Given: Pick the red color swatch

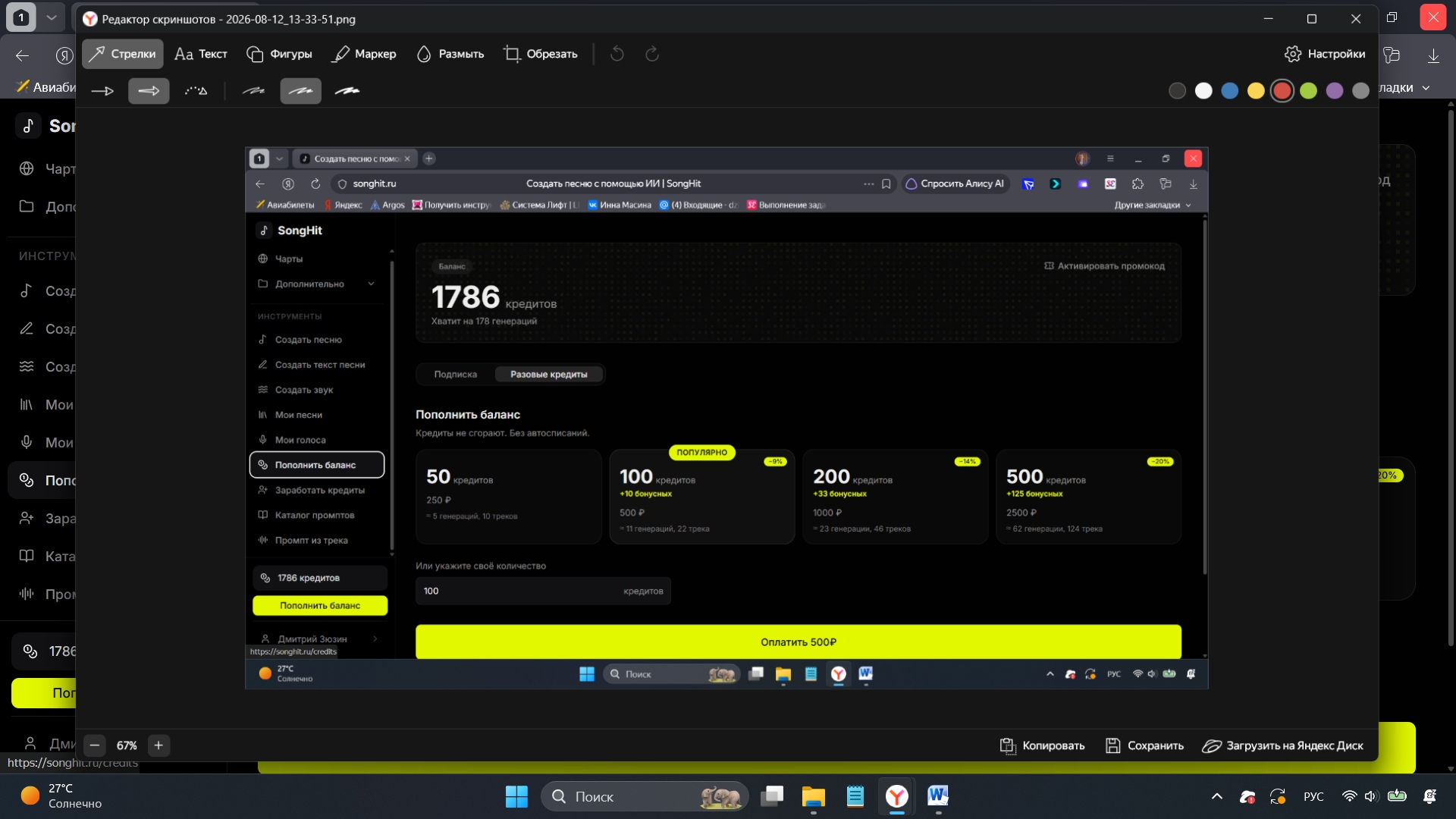Looking at the screenshot, I should click(x=1282, y=91).
